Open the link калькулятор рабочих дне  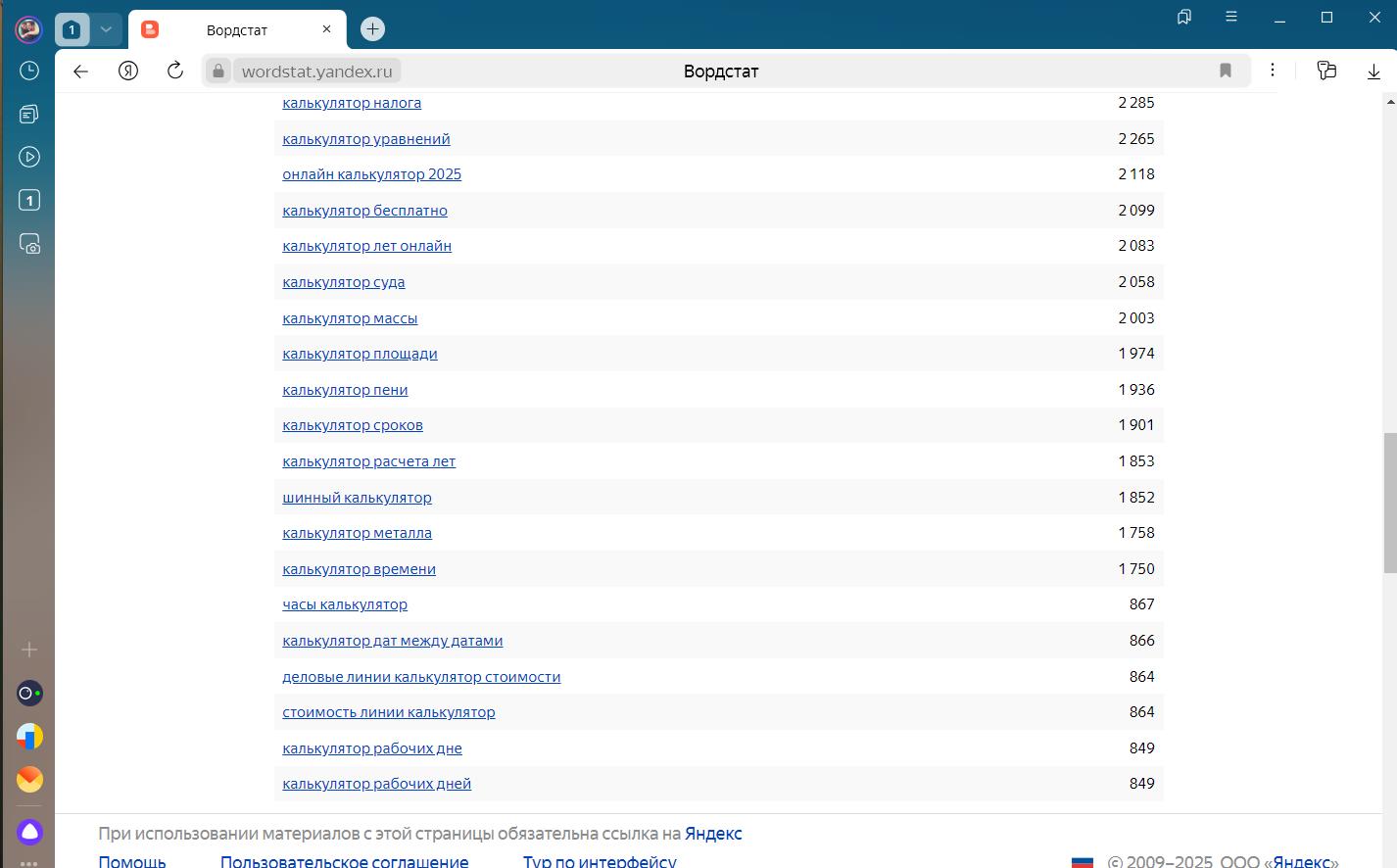[372, 748]
